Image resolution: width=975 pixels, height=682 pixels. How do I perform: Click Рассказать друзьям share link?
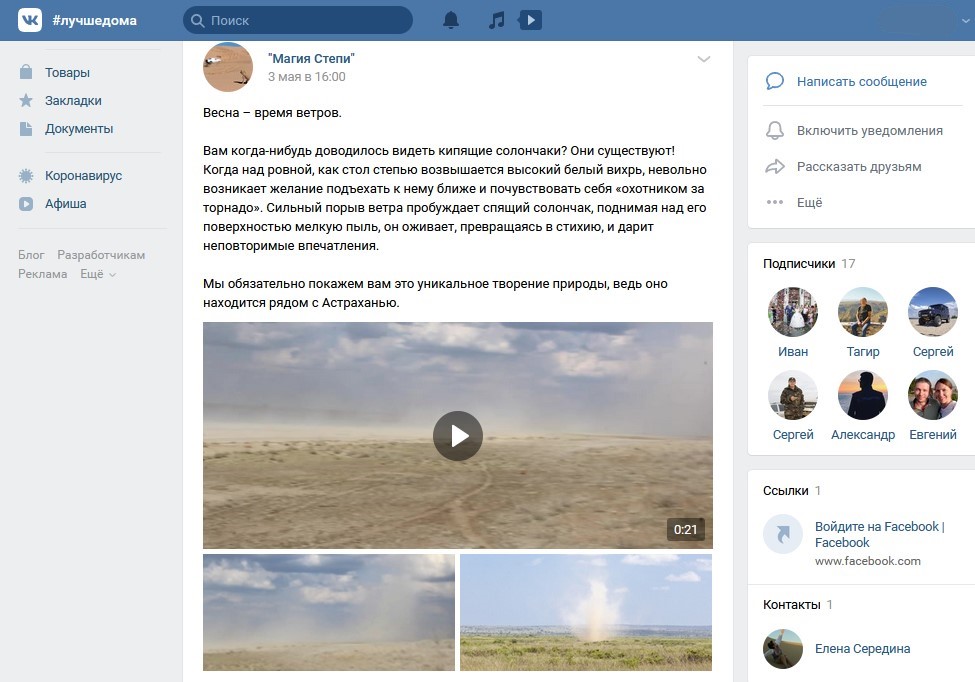click(x=859, y=167)
